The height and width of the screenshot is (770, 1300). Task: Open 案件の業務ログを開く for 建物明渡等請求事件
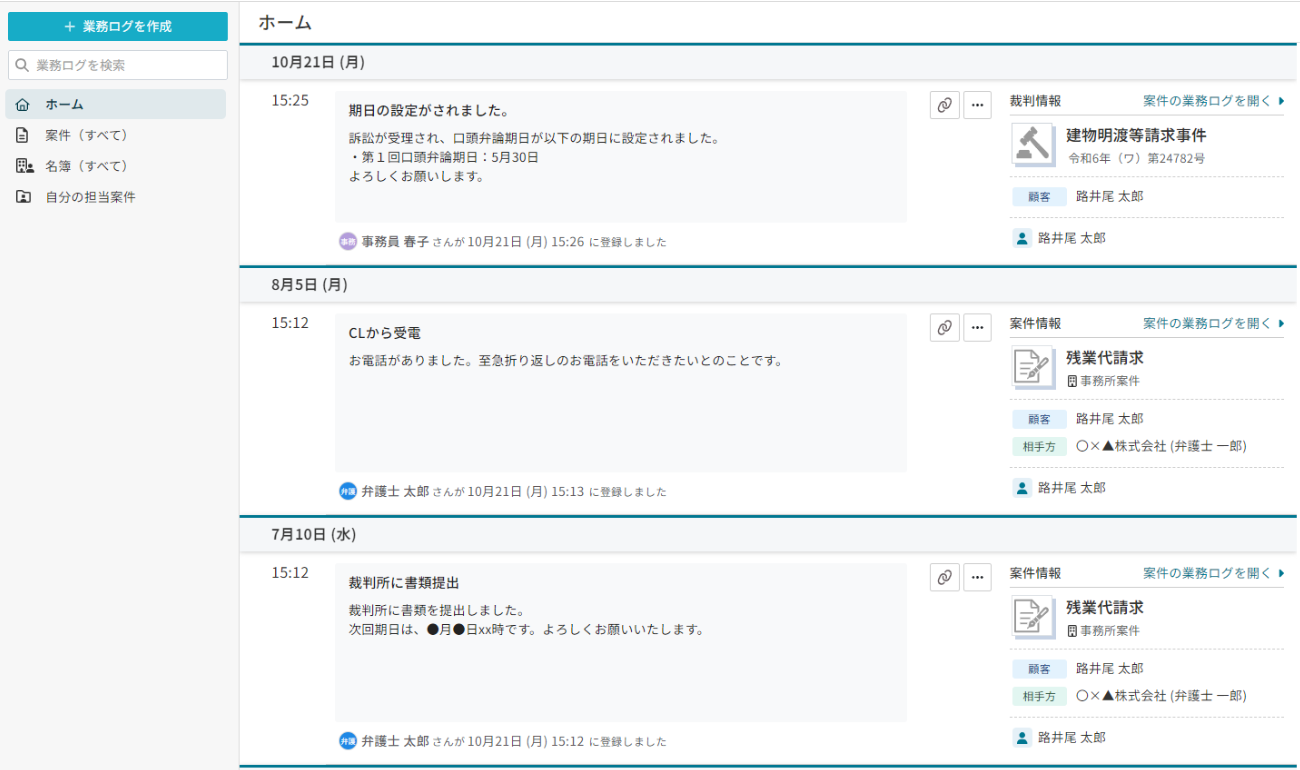(1207, 101)
